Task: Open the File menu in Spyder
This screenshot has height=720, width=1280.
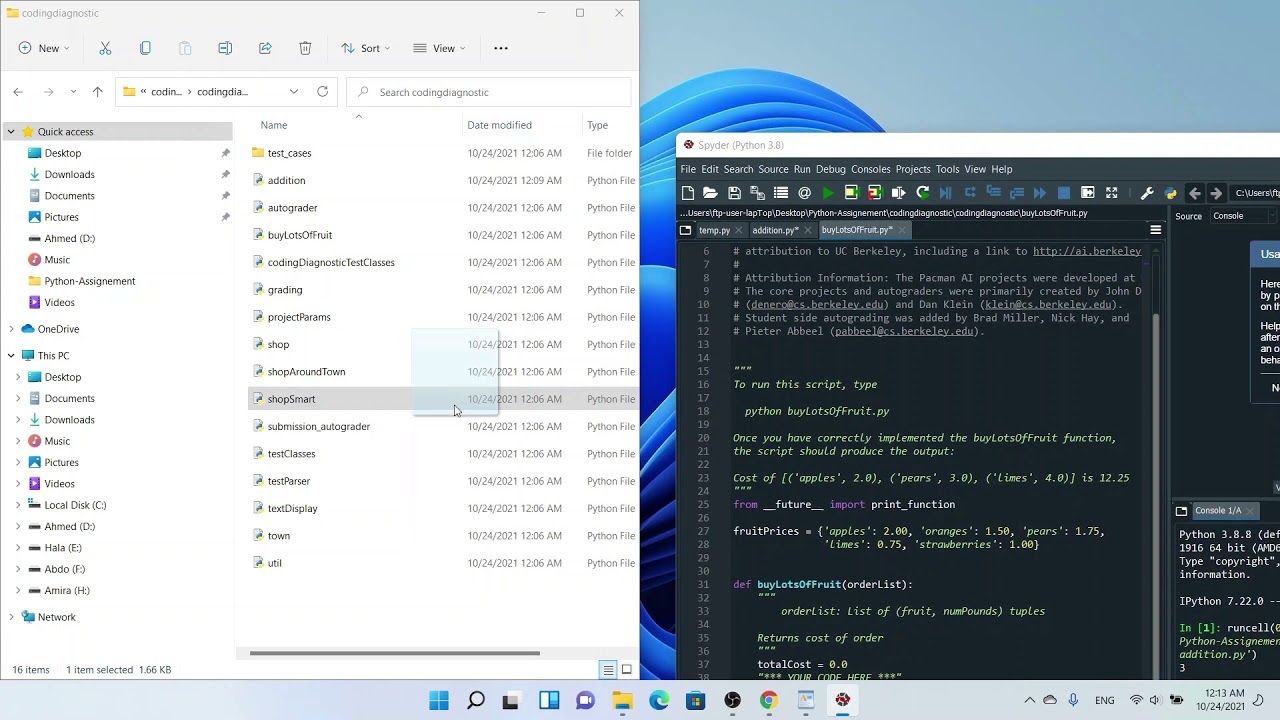Action: (688, 169)
